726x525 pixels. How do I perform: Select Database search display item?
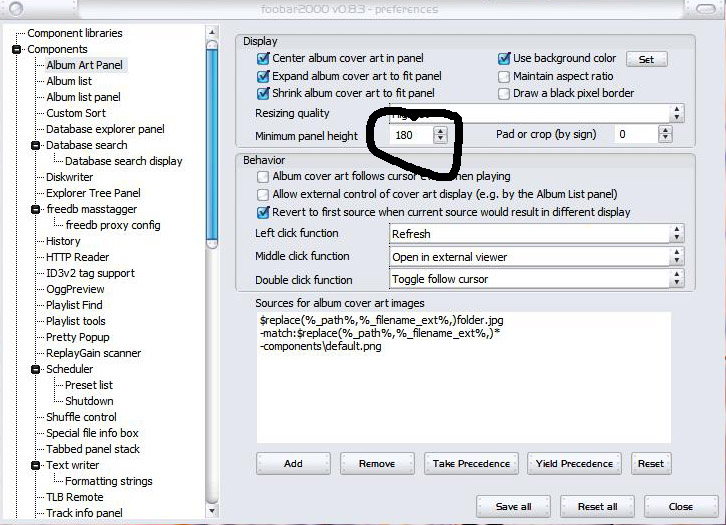(x=124, y=161)
